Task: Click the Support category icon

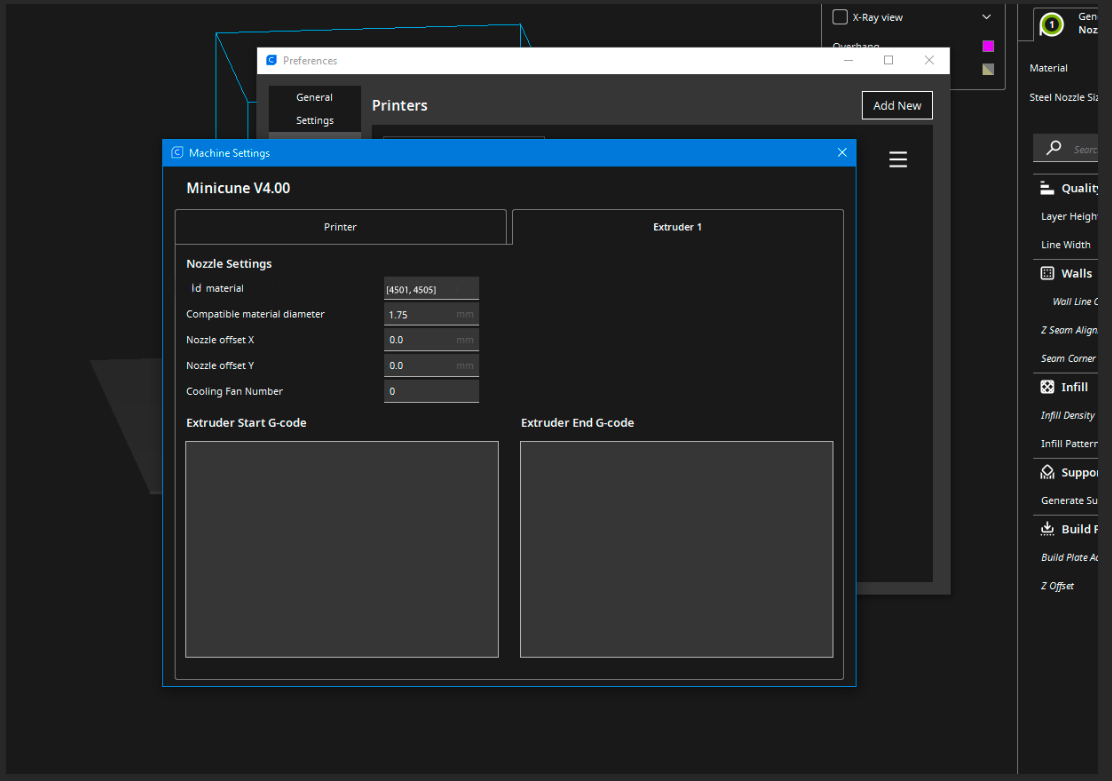Action: [1047, 472]
